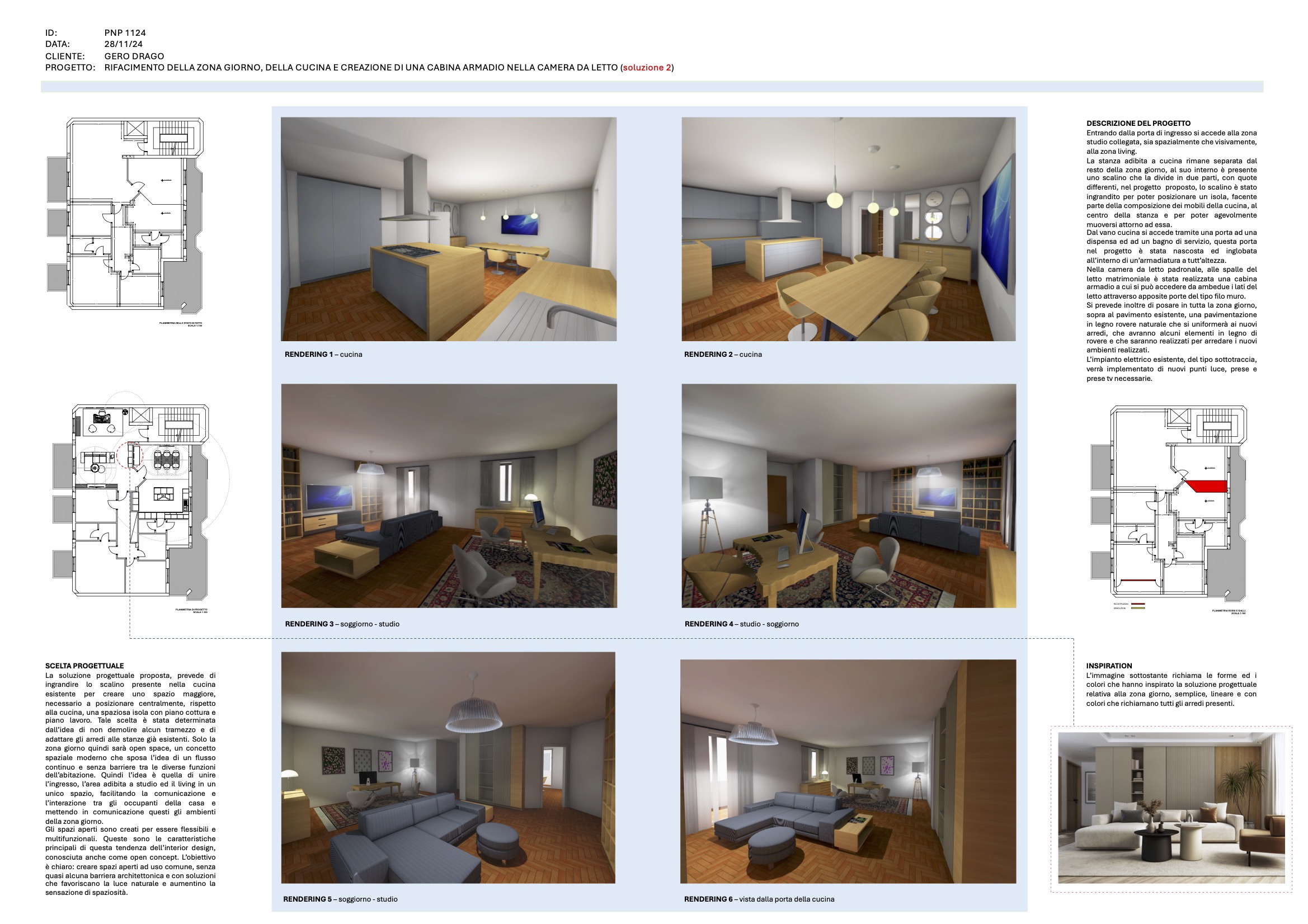Click the 'DATA:' label
The width and height of the screenshot is (1308, 924).
58,44
